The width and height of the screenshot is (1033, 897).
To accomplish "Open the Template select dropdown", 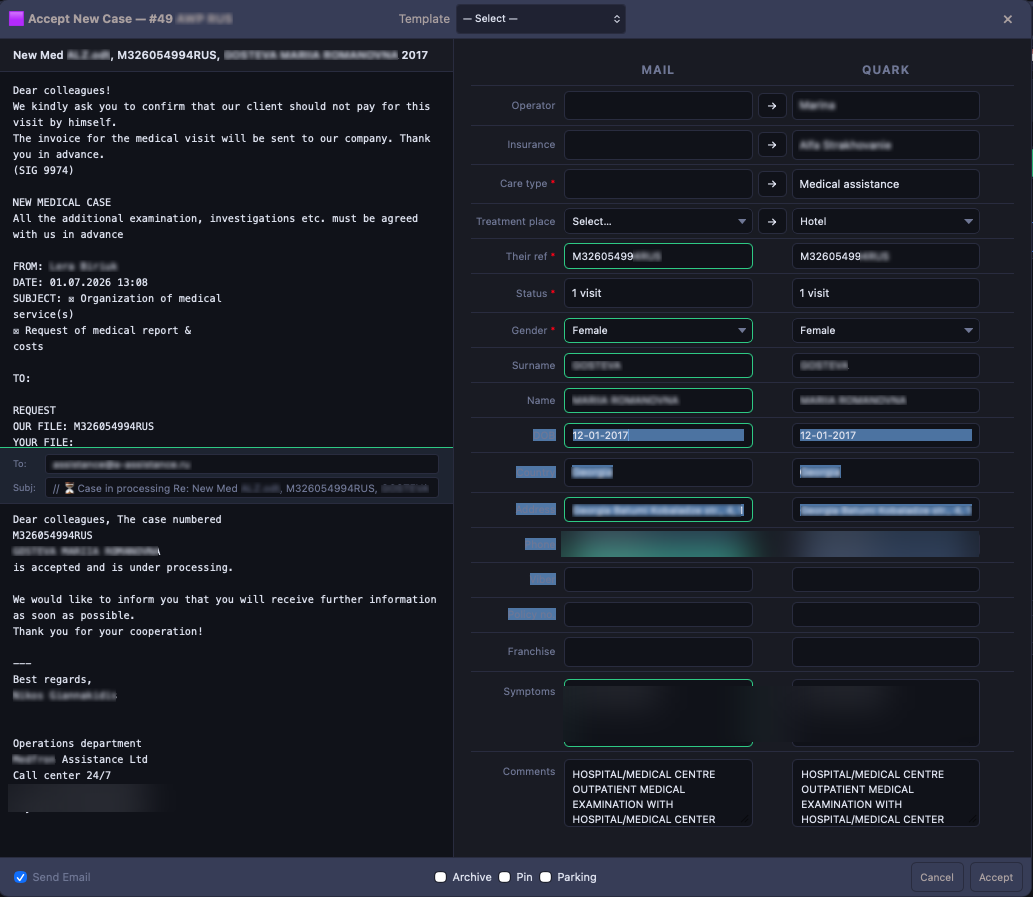I will tap(541, 18).
